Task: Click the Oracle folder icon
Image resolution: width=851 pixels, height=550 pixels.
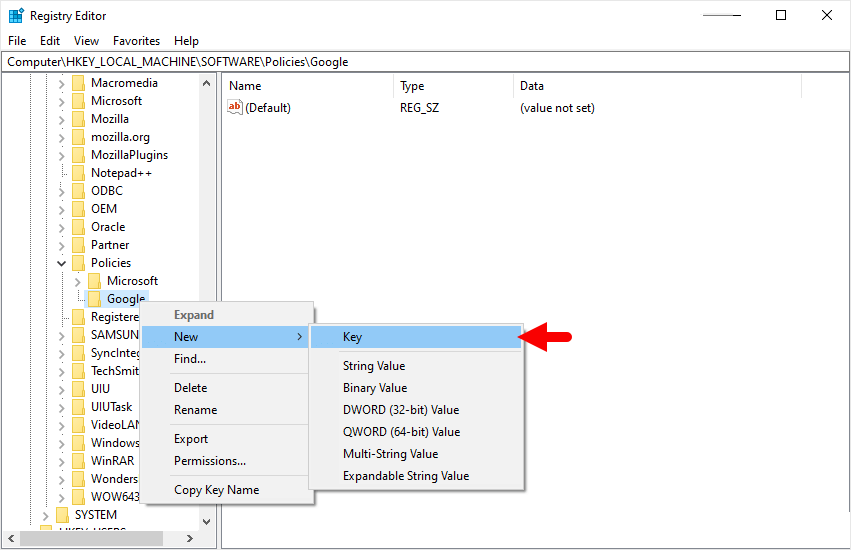Action: [78, 227]
